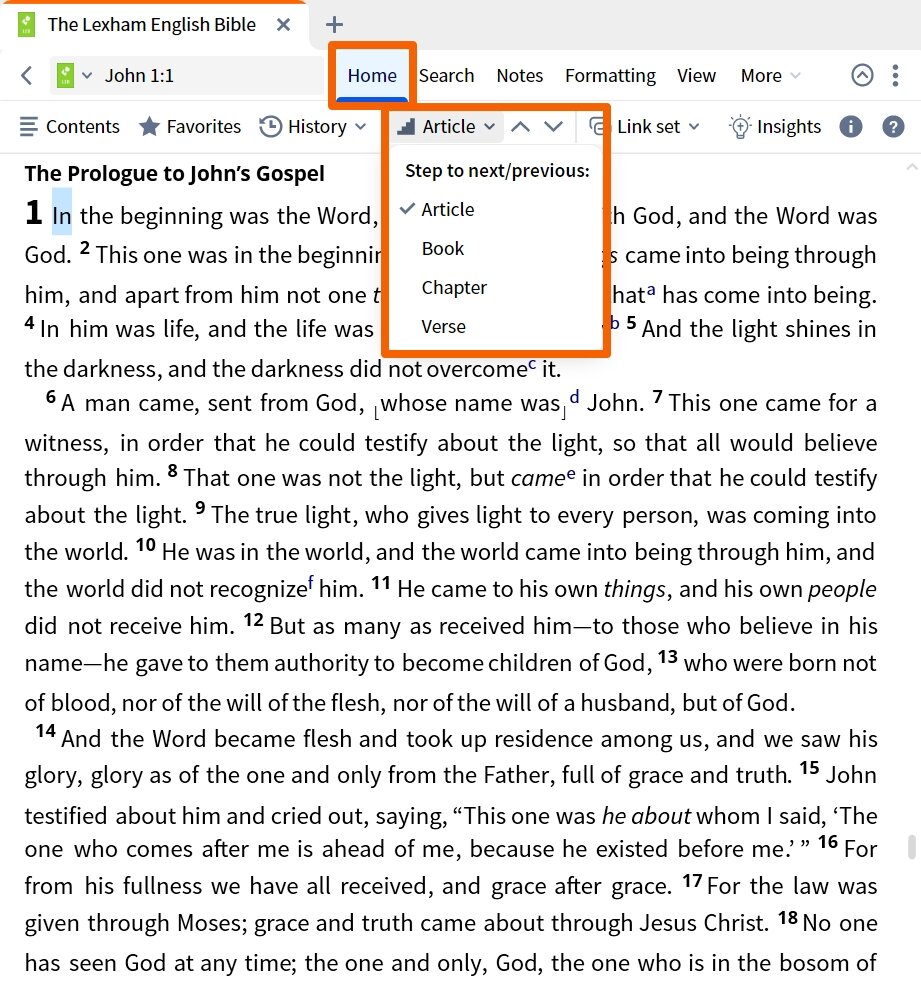Click footnote a after 'that'
Image resolution: width=921 pixels, height=985 pixels.
[651, 290]
